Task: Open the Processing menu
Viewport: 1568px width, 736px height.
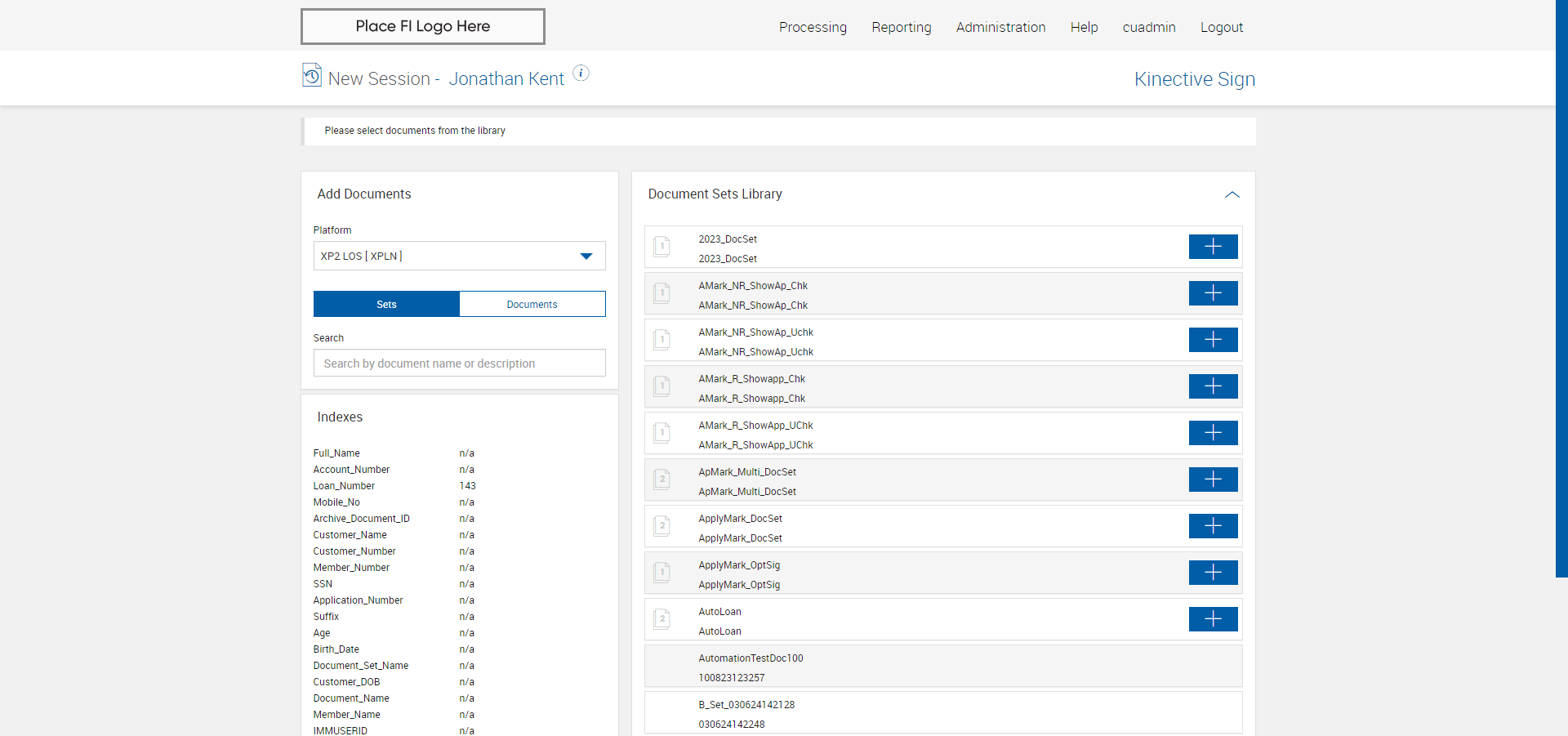Action: [x=813, y=27]
